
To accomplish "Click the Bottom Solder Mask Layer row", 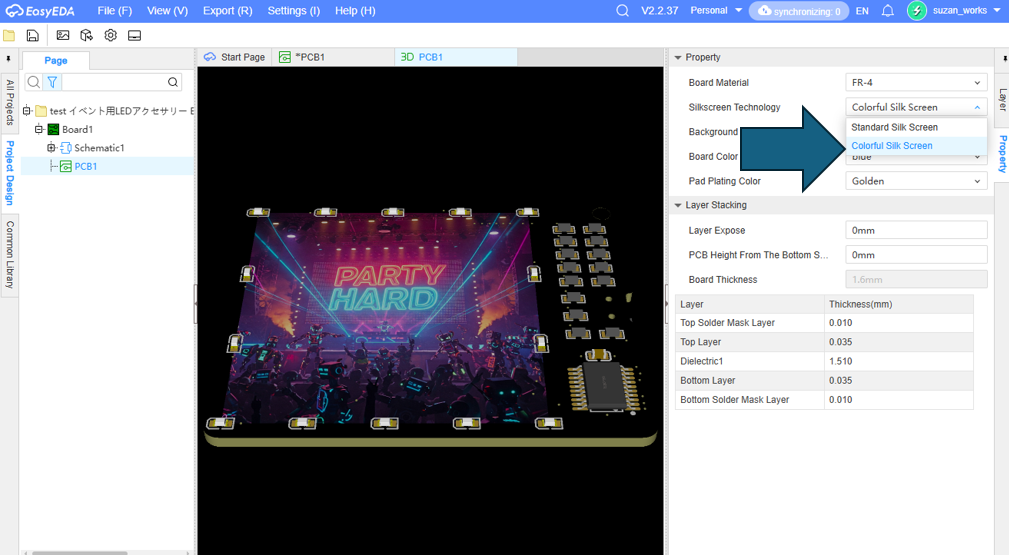I will pos(824,400).
